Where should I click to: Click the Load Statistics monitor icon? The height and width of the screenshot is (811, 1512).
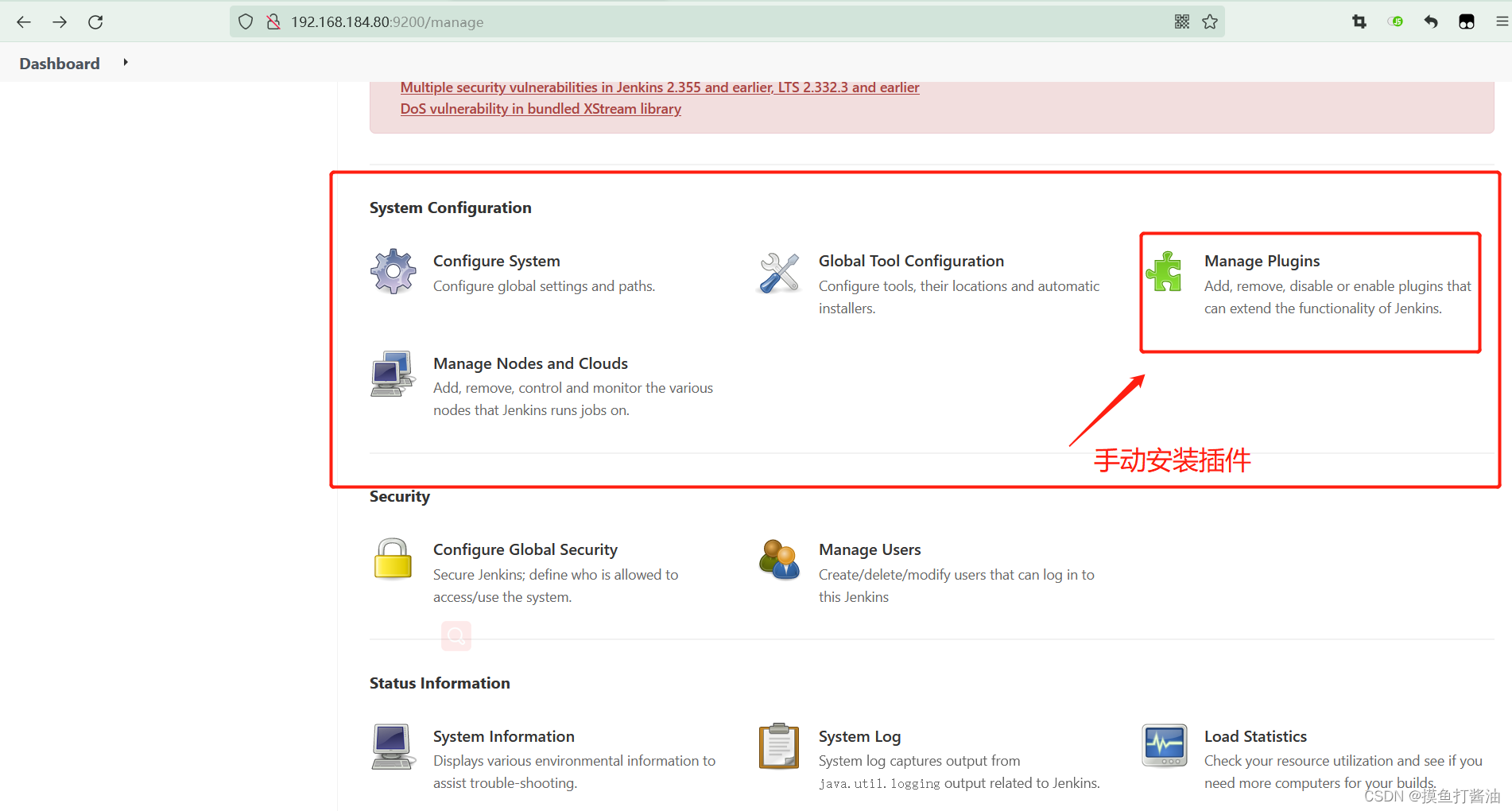coord(1165,745)
